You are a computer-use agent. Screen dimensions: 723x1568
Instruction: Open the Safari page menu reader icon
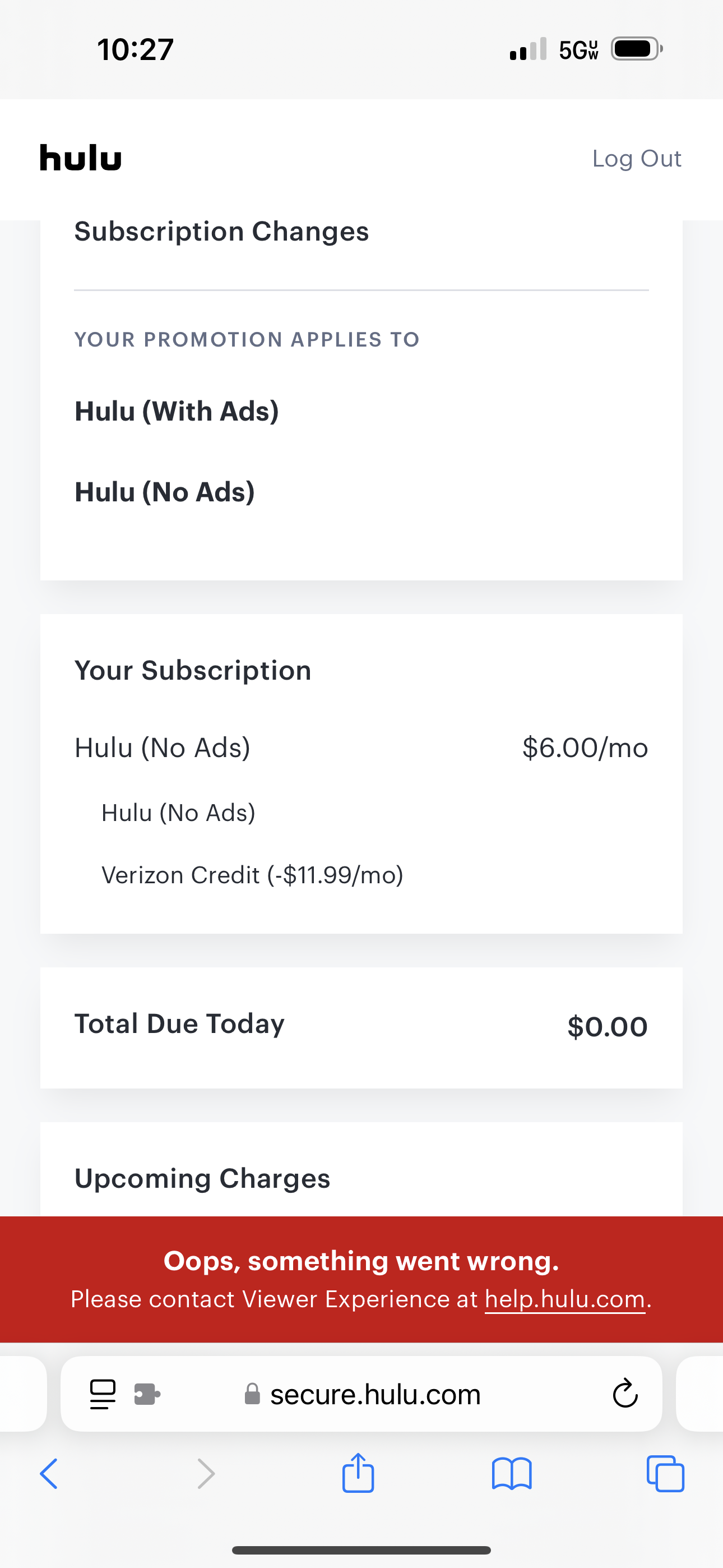click(x=102, y=1394)
